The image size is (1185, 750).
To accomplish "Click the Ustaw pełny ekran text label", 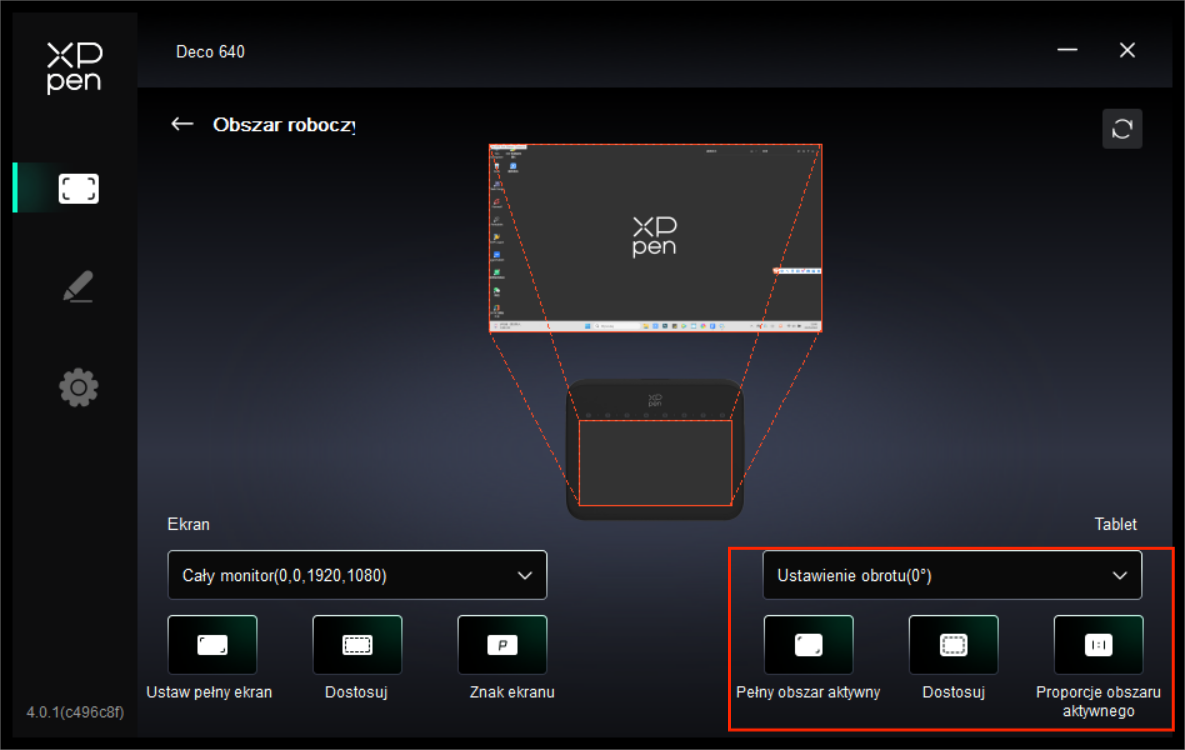I will (x=209, y=692).
